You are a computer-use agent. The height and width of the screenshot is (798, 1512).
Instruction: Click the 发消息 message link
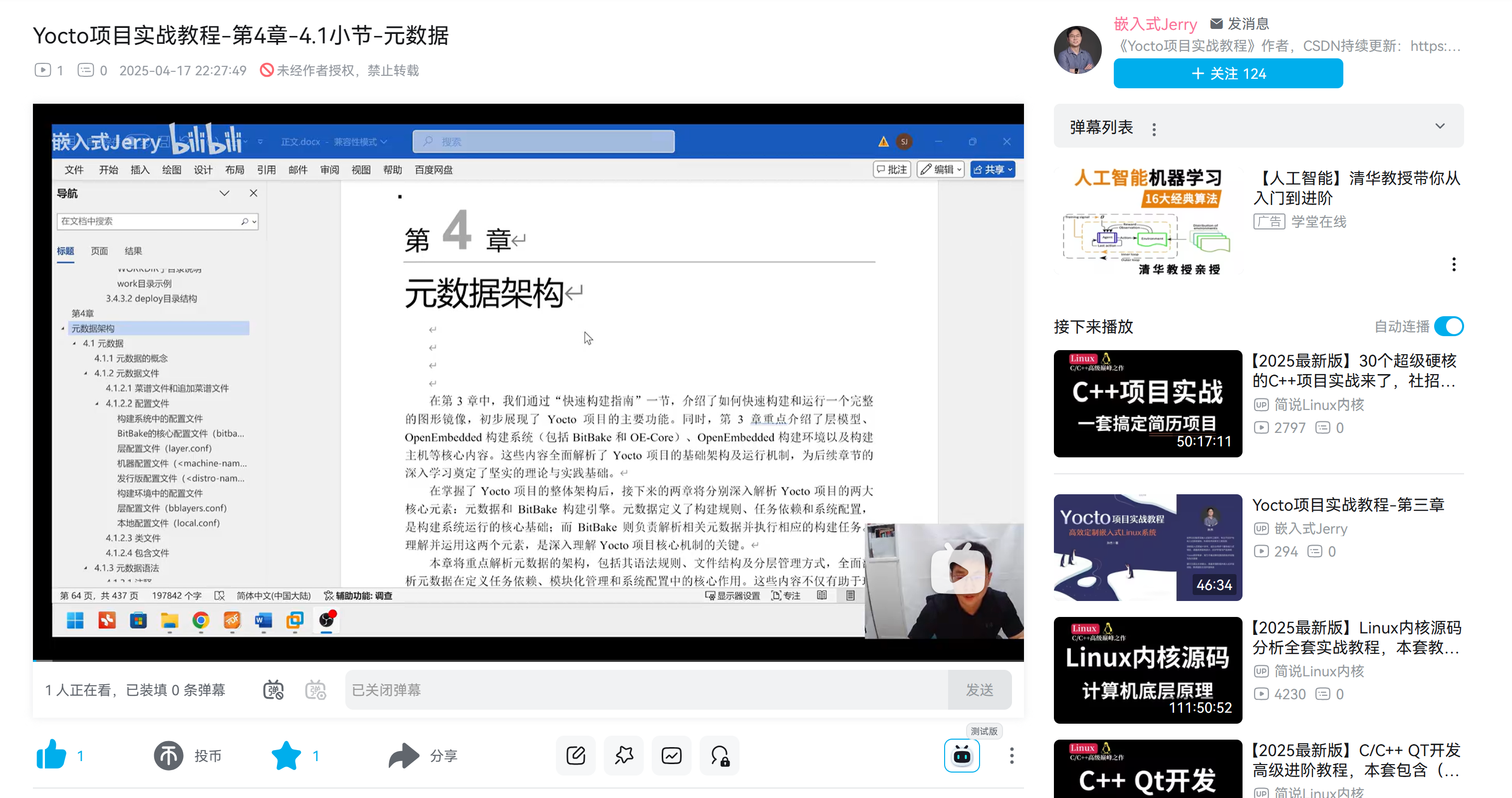1240,23
